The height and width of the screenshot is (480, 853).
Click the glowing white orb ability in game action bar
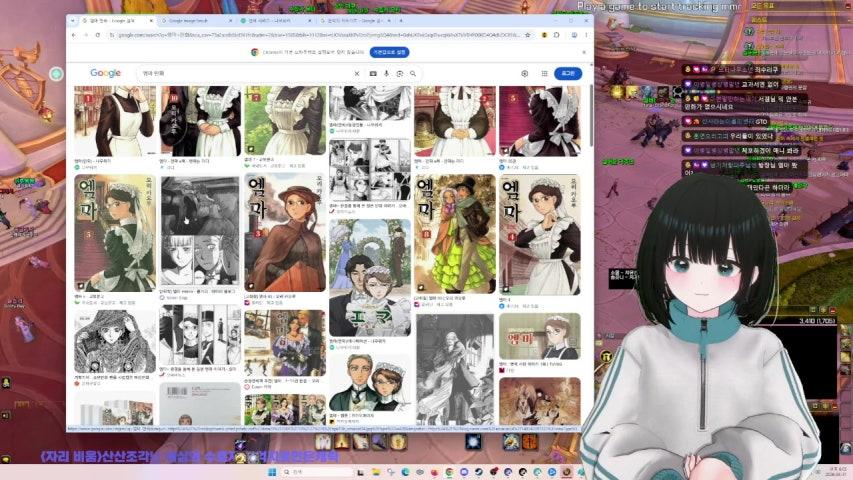click(473, 441)
